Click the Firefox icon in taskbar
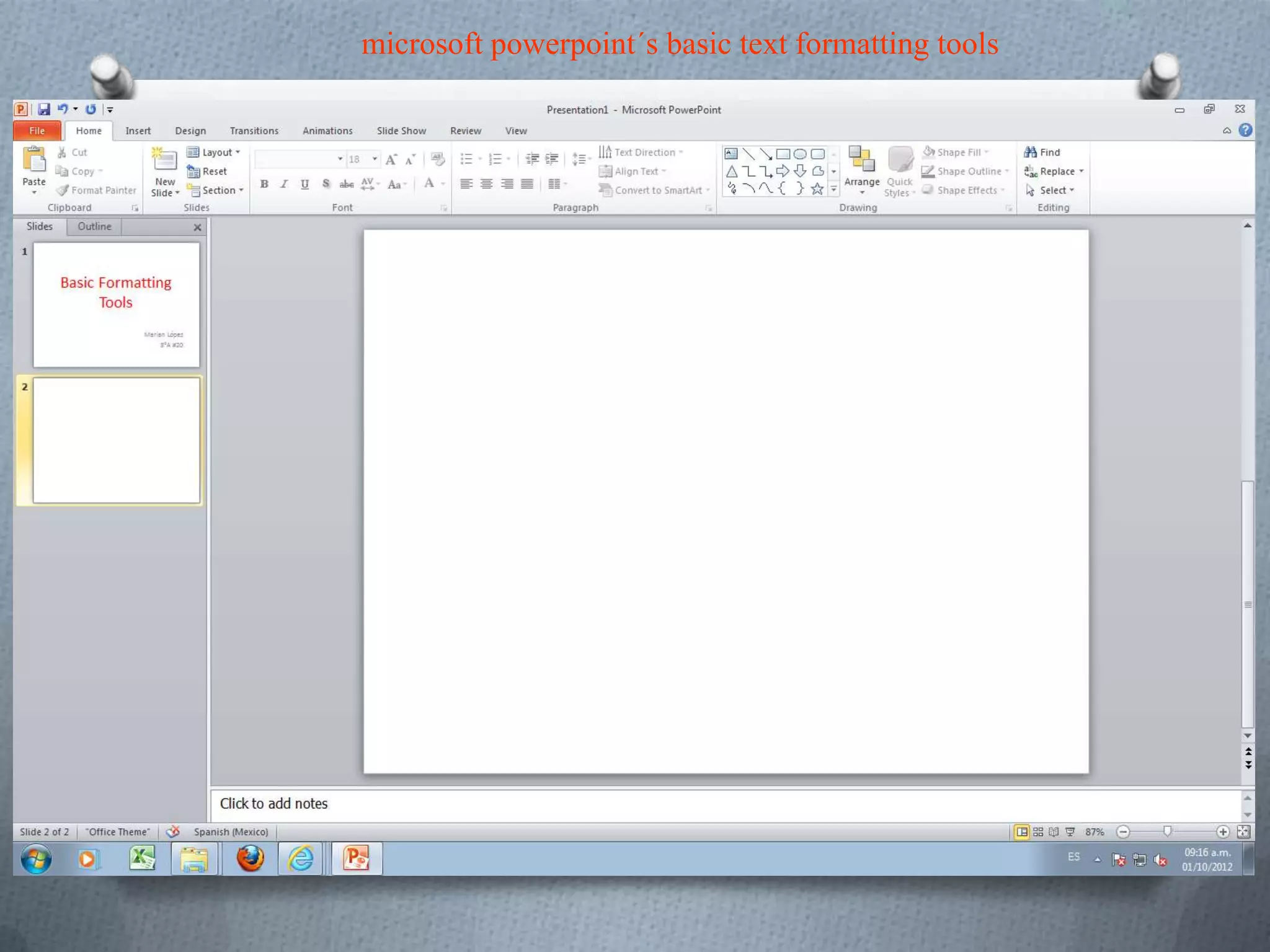 pyautogui.click(x=251, y=859)
